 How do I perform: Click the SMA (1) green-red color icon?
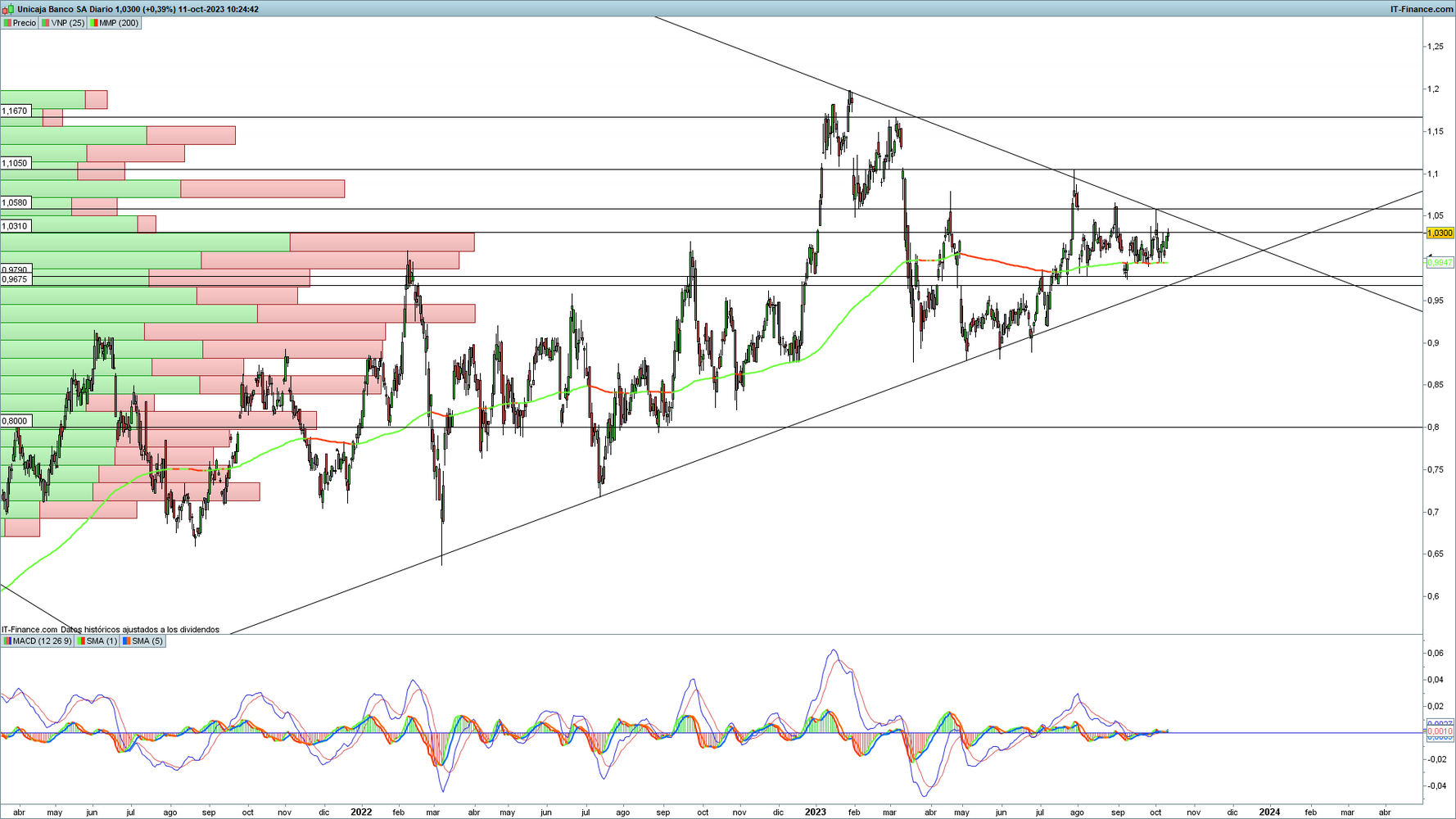coord(82,641)
